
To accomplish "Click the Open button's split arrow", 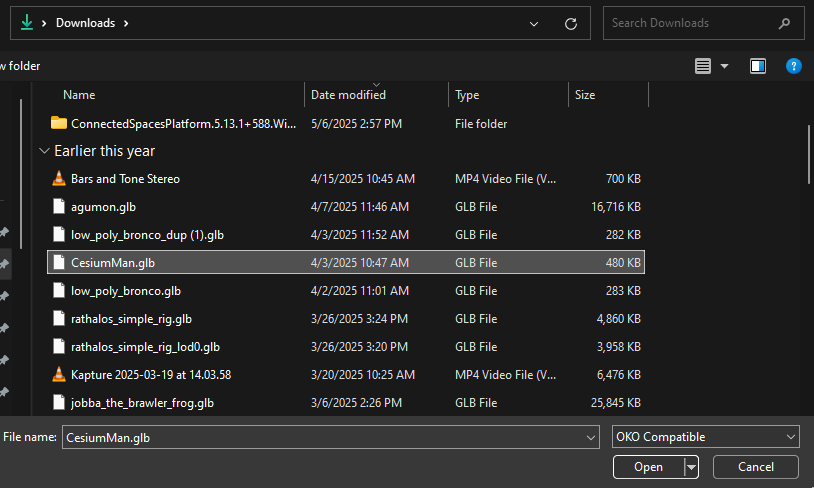I will (691, 467).
